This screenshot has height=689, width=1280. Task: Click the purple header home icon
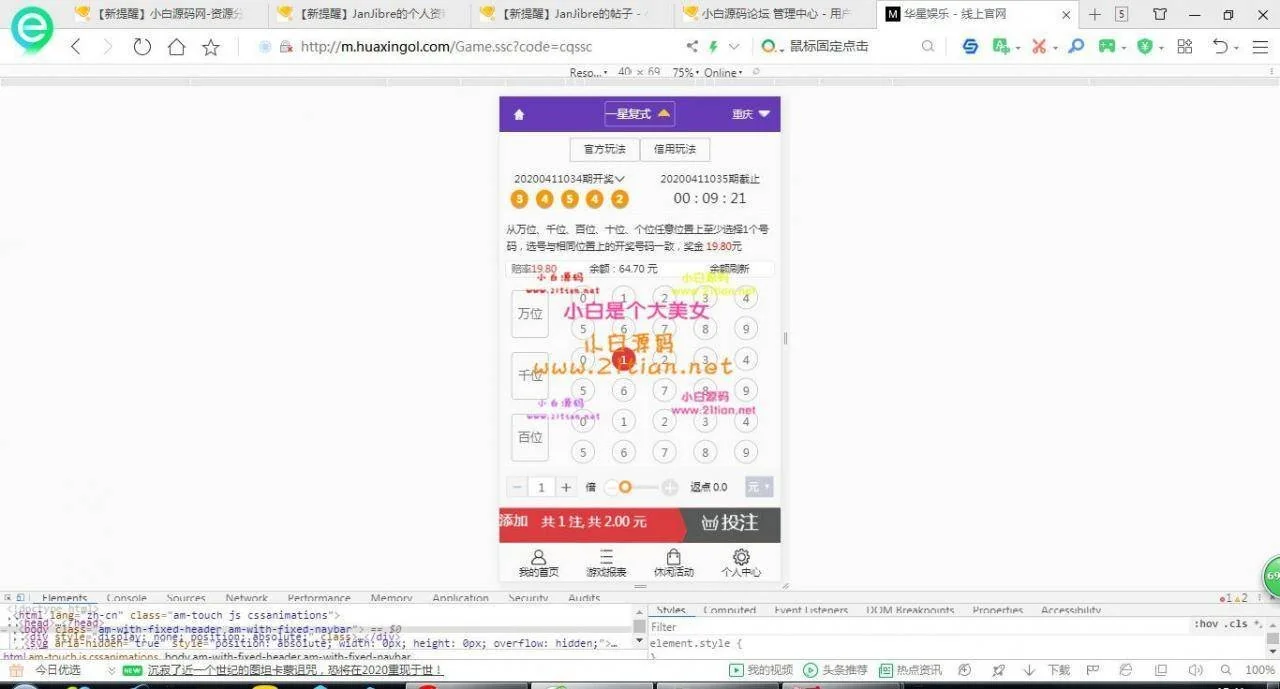[519, 115]
